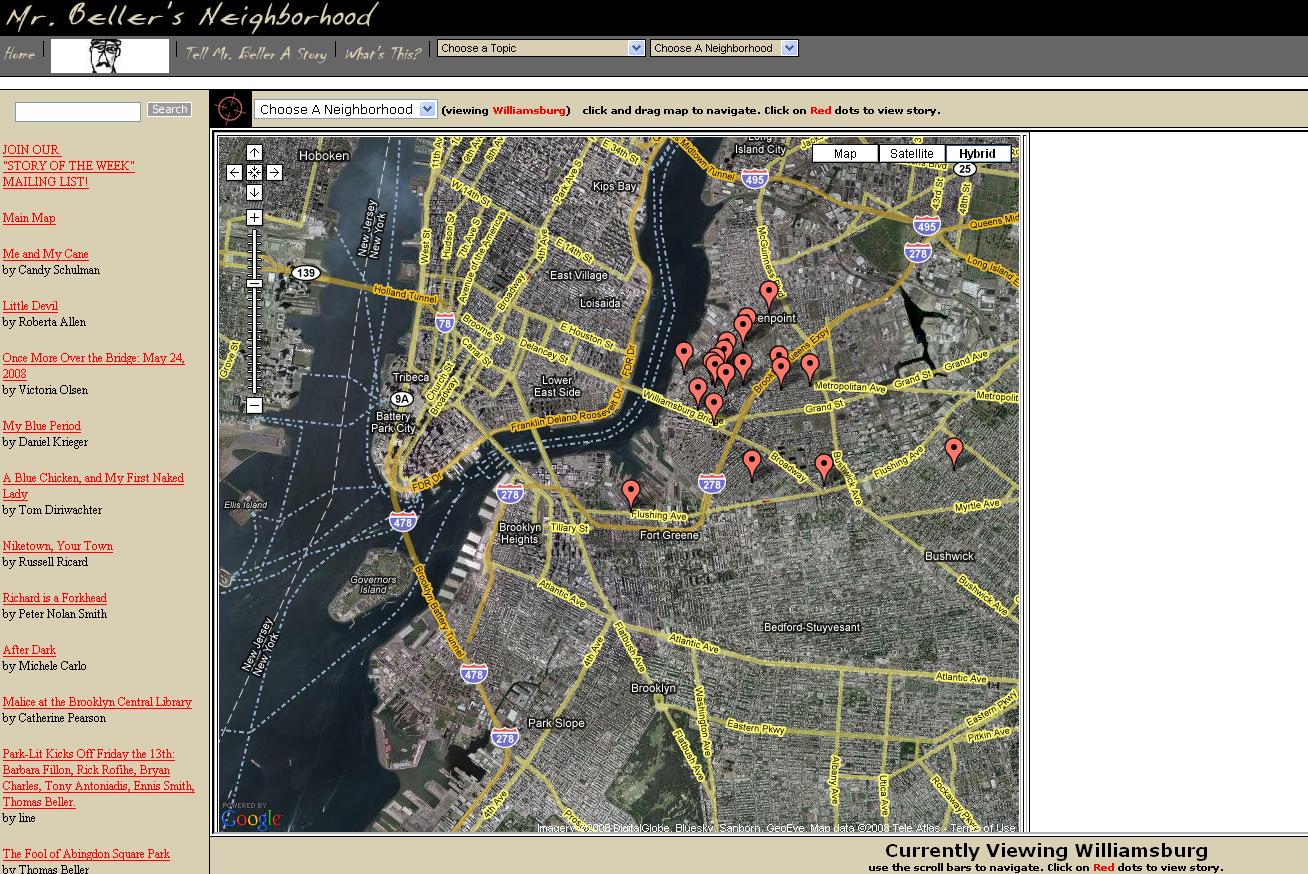
Task: Open the map Terms of Use link
Action: click(x=982, y=828)
